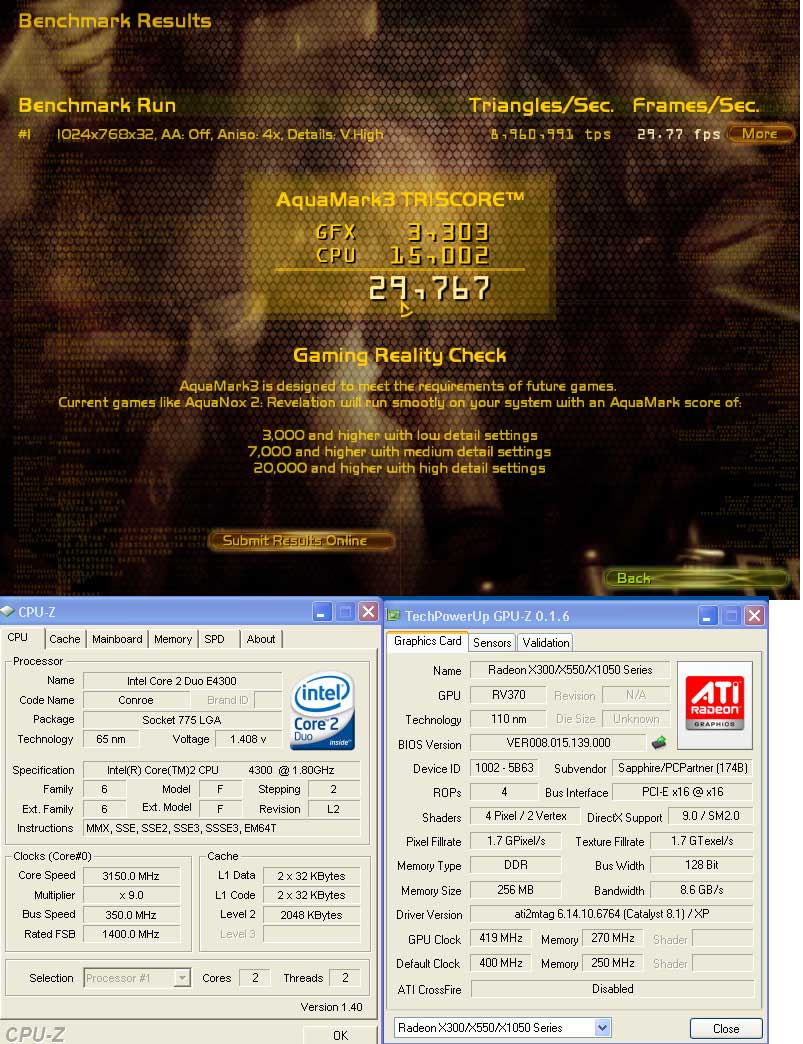This screenshot has height=1044, width=803.
Task: Click the Core Speed 3150.0 MHz field
Action: point(131,876)
